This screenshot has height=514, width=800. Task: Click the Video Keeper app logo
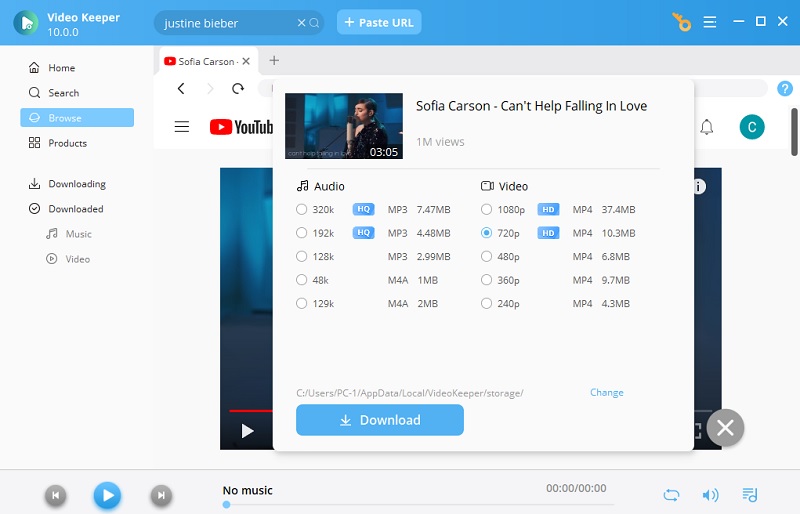pos(26,23)
